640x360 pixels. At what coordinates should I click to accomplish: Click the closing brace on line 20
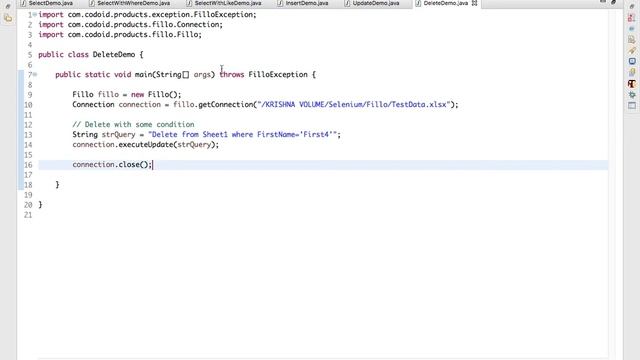coord(40,205)
